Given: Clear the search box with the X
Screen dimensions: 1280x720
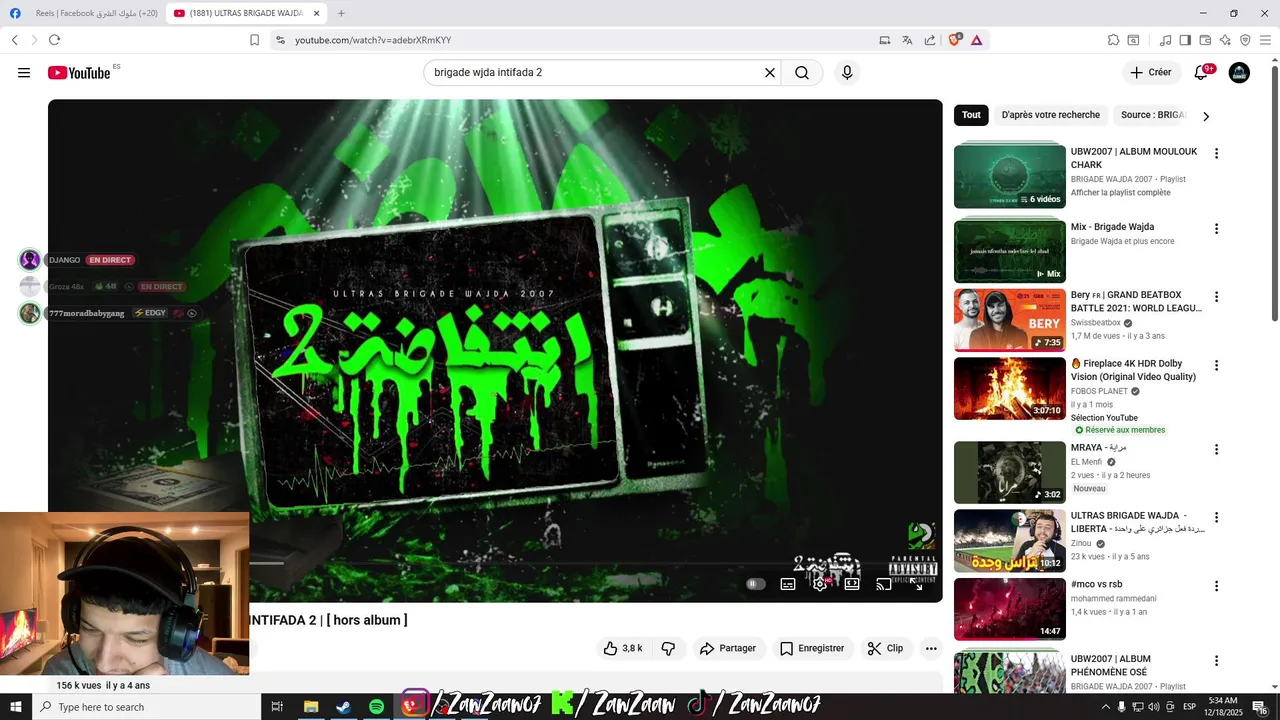Looking at the screenshot, I should (770, 73).
